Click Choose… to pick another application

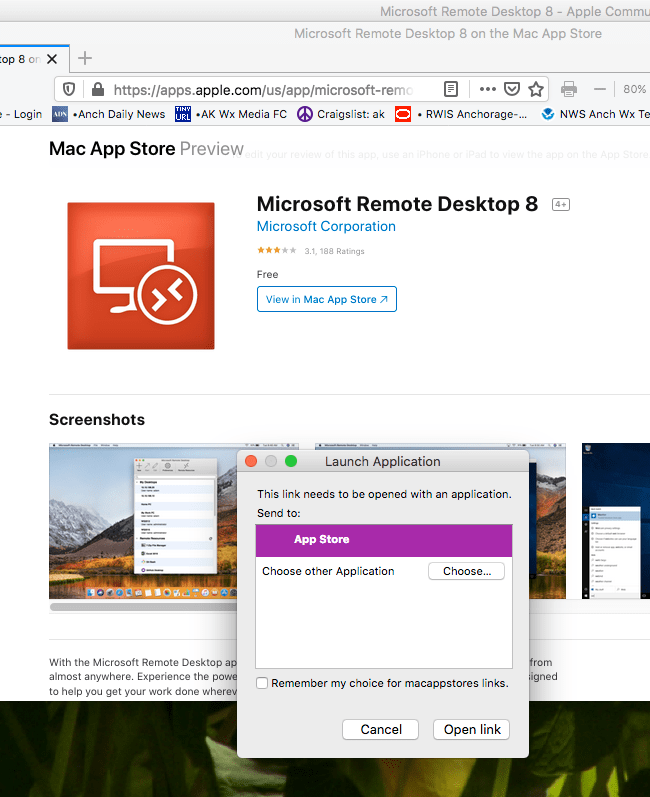(466, 571)
